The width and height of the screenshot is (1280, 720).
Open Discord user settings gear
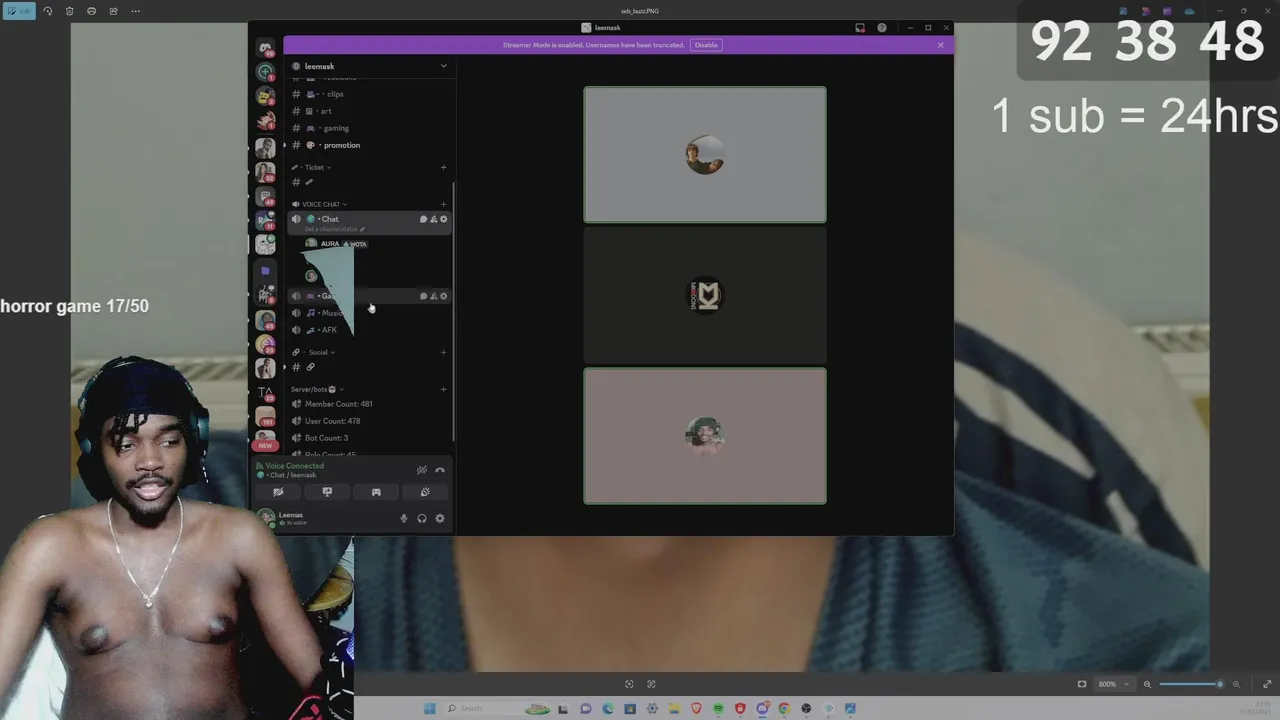tap(440, 518)
